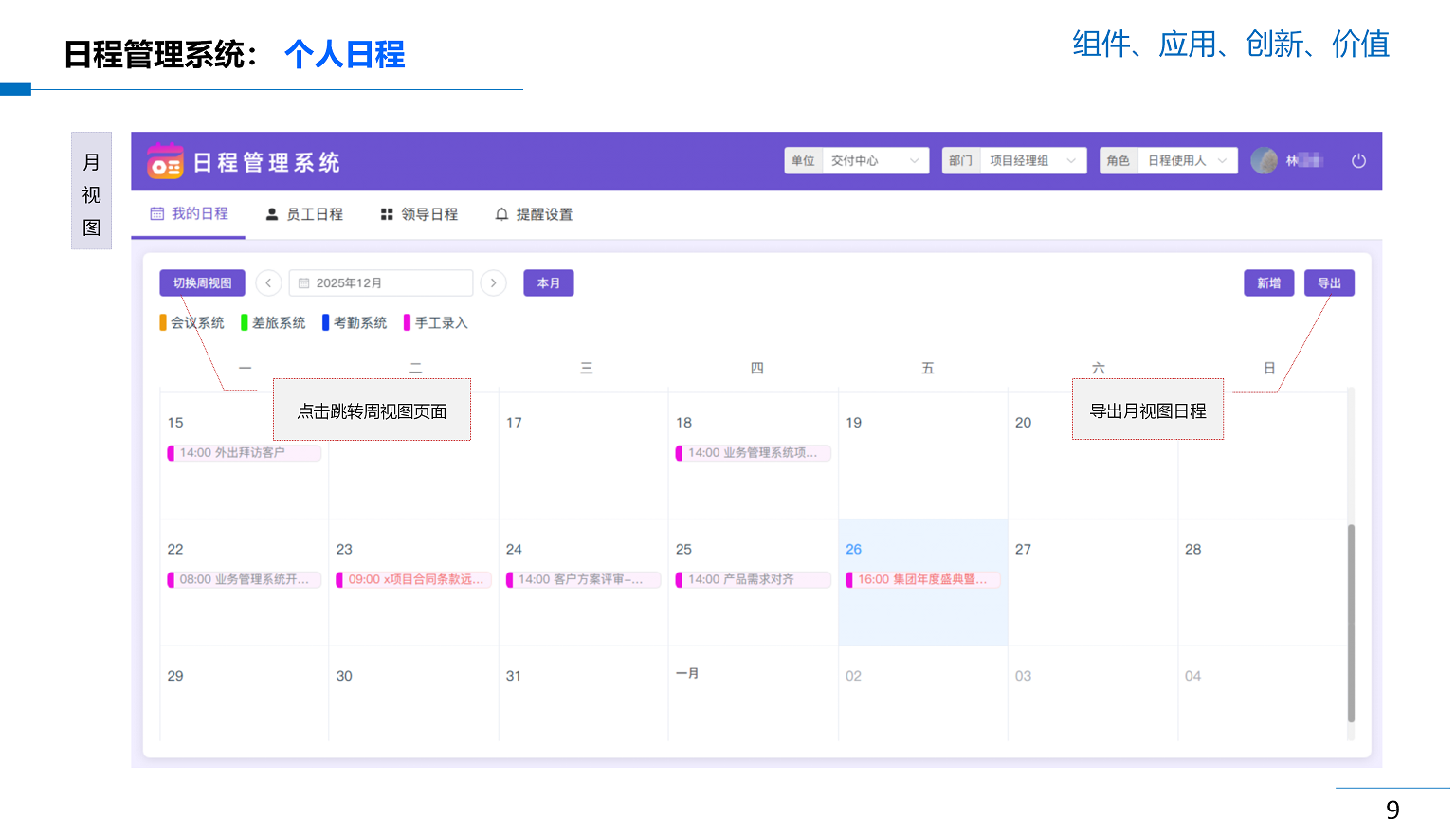Click the schedule system logo icon
1456x819 pixels.
click(165, 161)
